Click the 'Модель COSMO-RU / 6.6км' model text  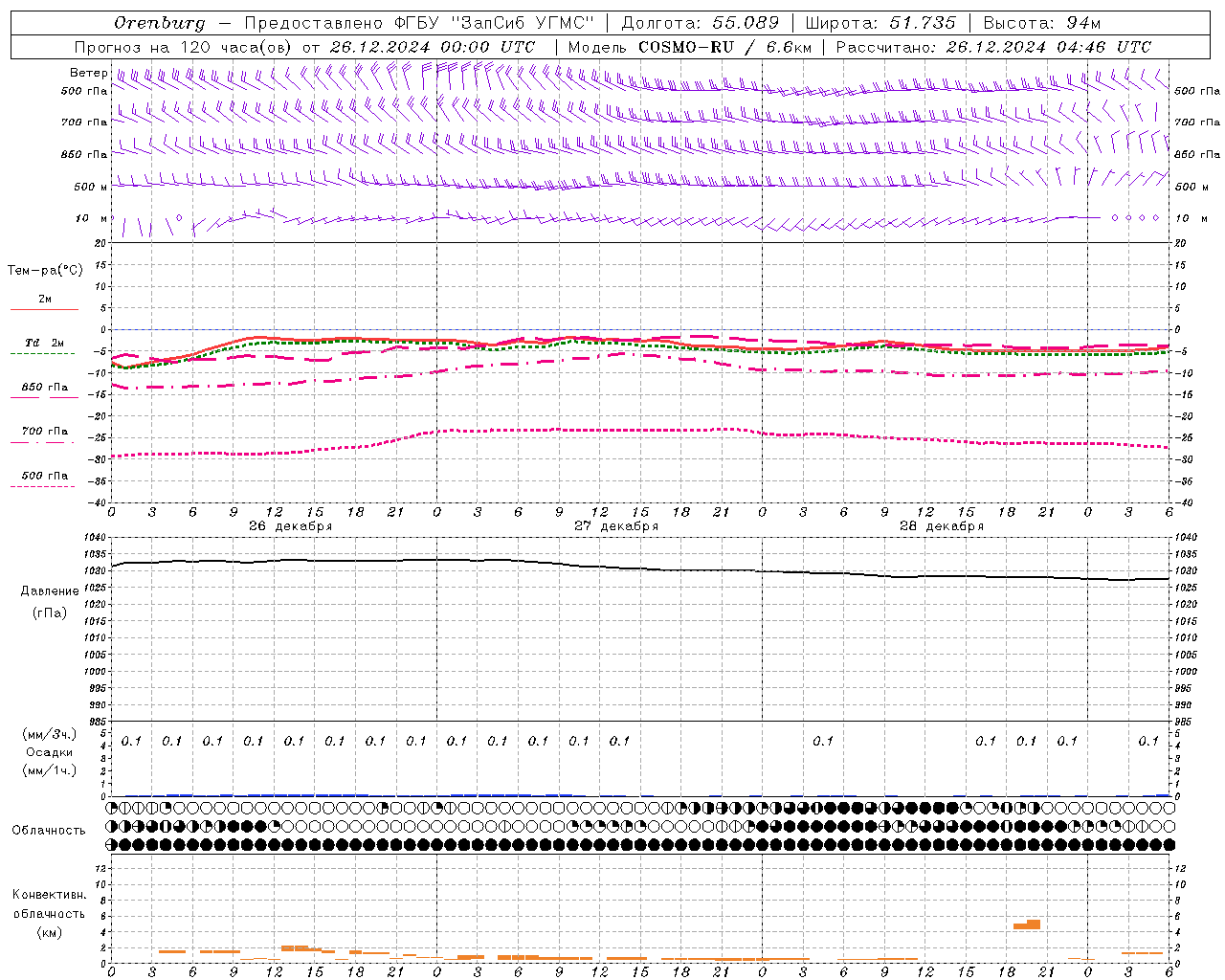[689, 47]
